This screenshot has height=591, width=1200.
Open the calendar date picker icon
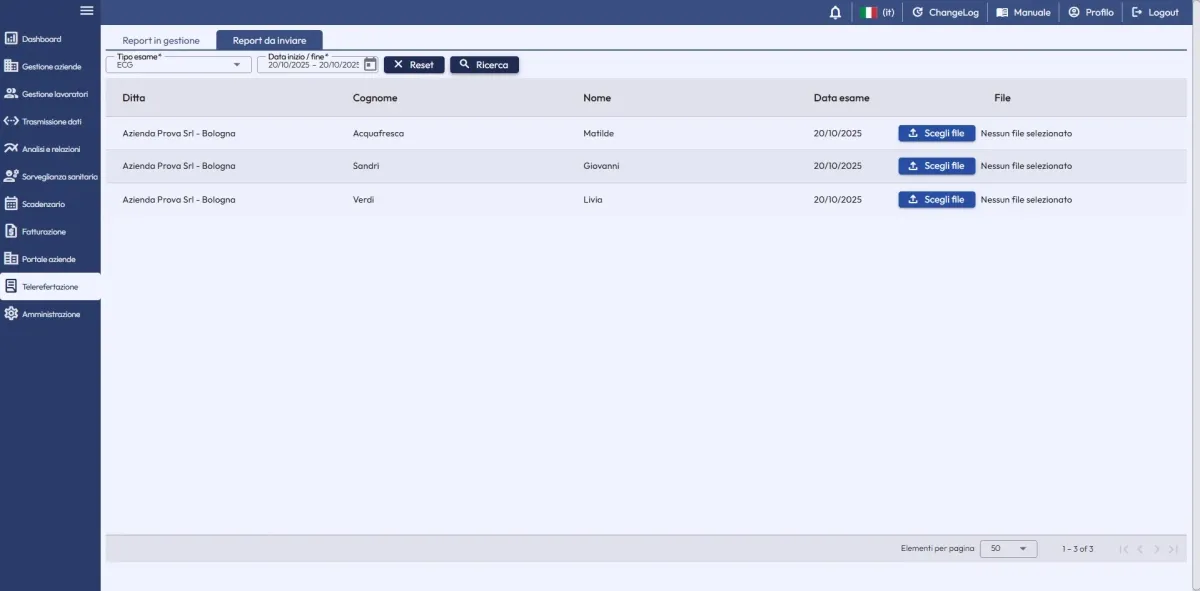370,64
